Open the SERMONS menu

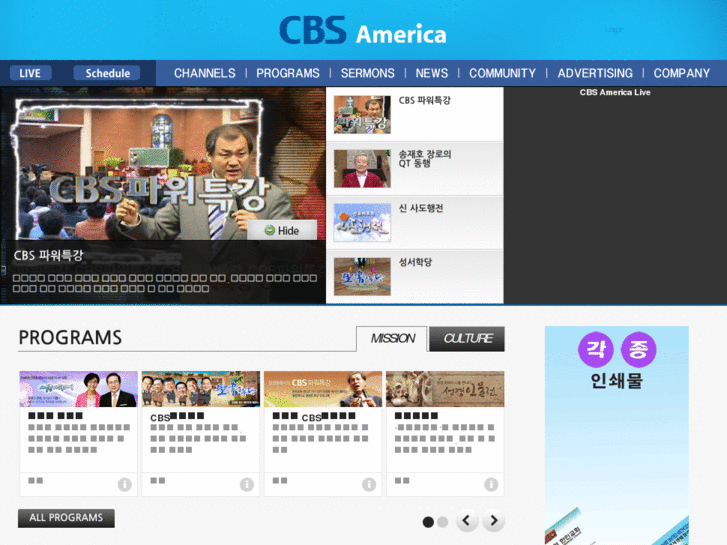pyautogui.click(x=368, y=73)
